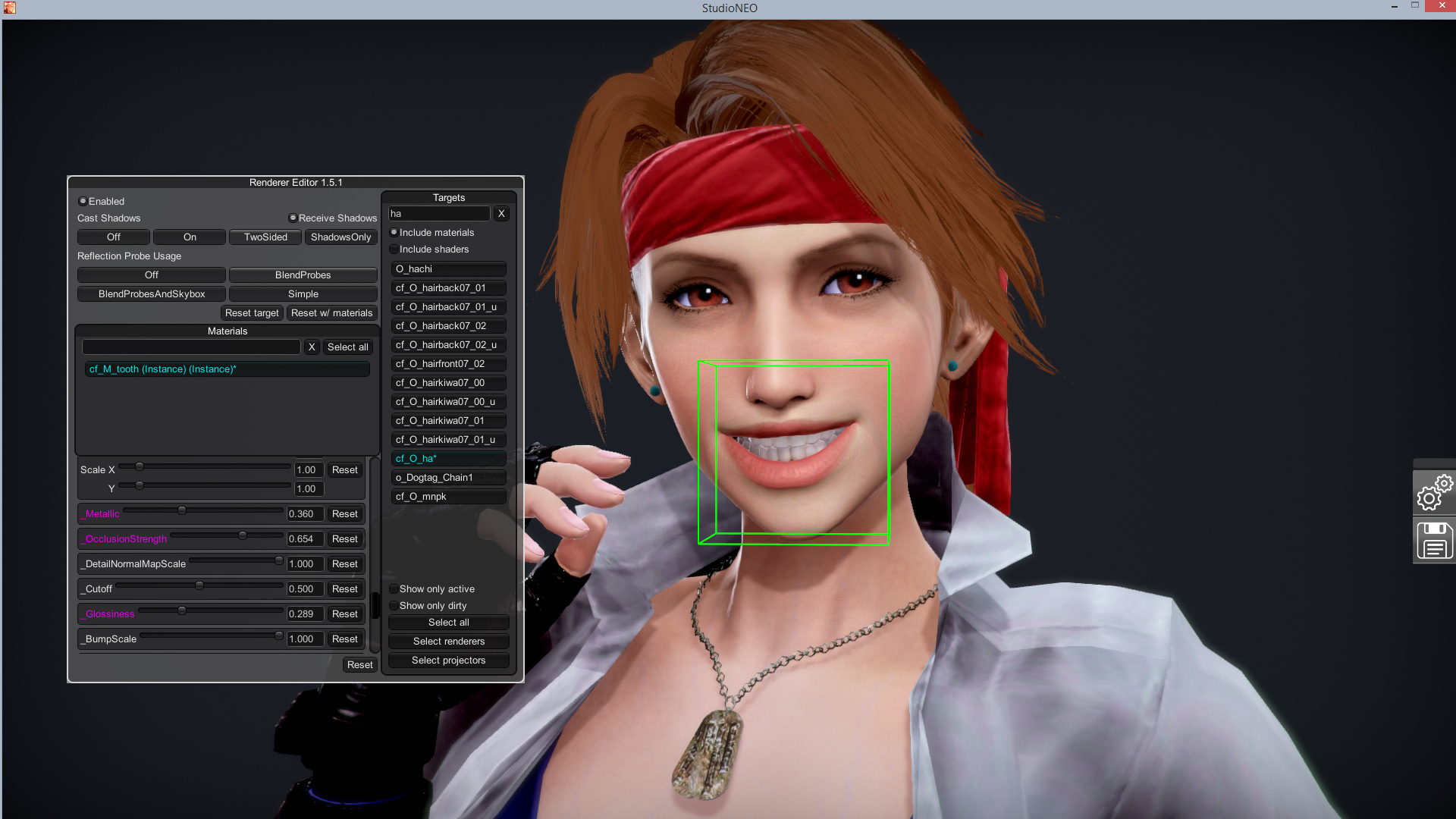The image size is (1456, 819).
Task: Select the O_hachi target
Action: [449, 268]
